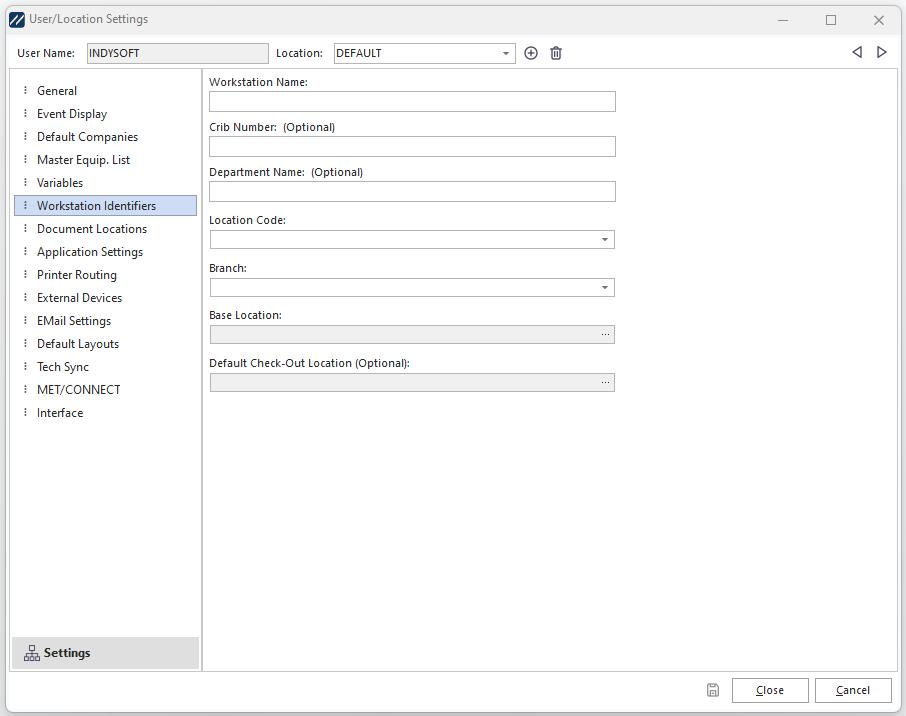Open the Location dropdown showing DEFAULT

coord(506,53)
